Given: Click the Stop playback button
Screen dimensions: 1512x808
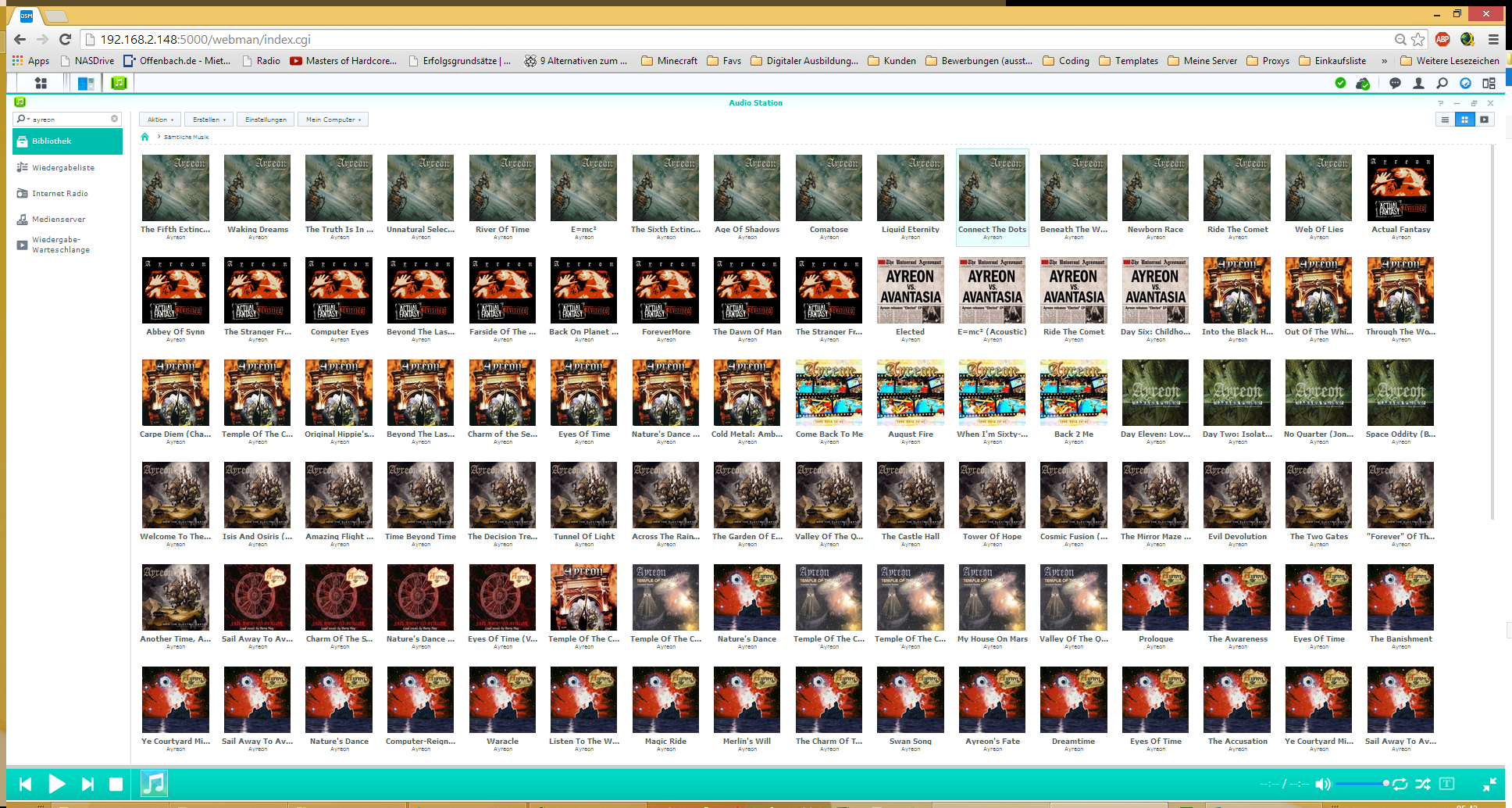Looking at the screenshot, I should point(116,784).
